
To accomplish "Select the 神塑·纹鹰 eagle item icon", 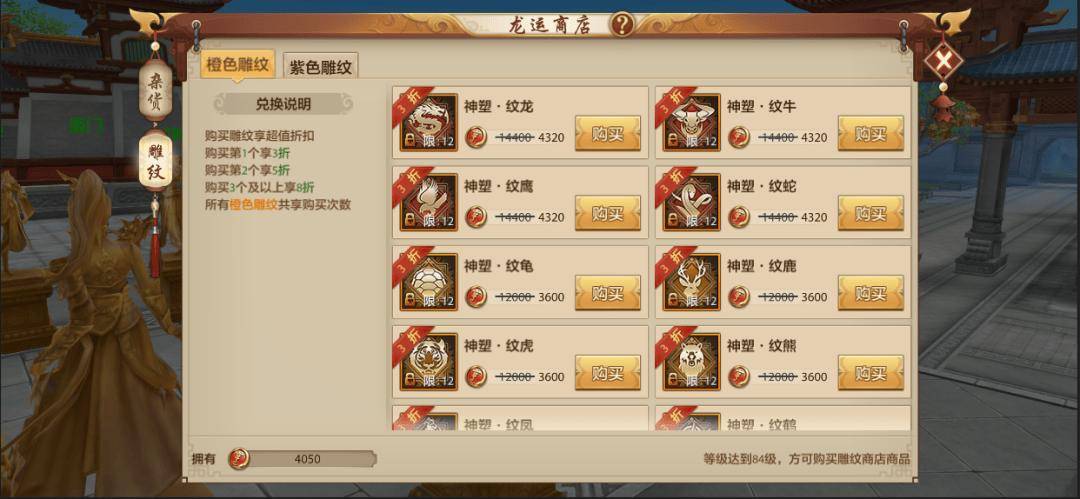I will click(428, 202).
